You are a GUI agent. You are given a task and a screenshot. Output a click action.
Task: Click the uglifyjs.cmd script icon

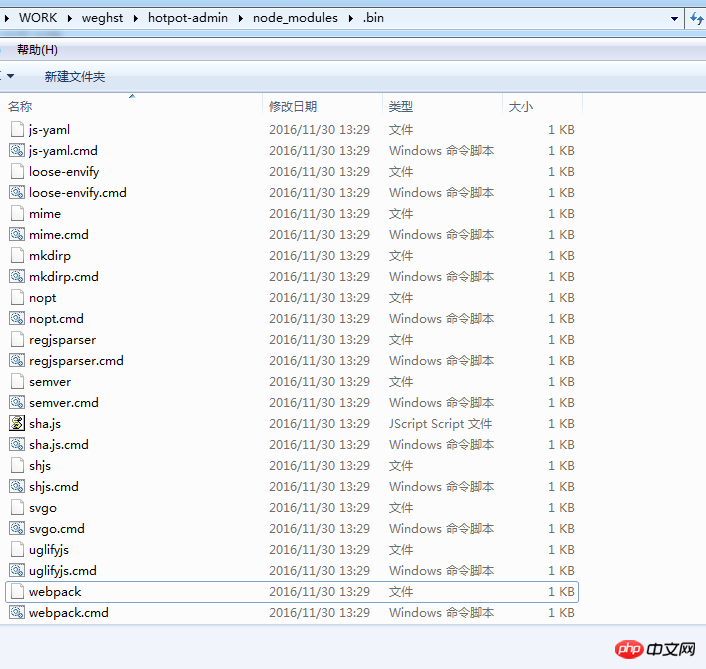point(17,570)
